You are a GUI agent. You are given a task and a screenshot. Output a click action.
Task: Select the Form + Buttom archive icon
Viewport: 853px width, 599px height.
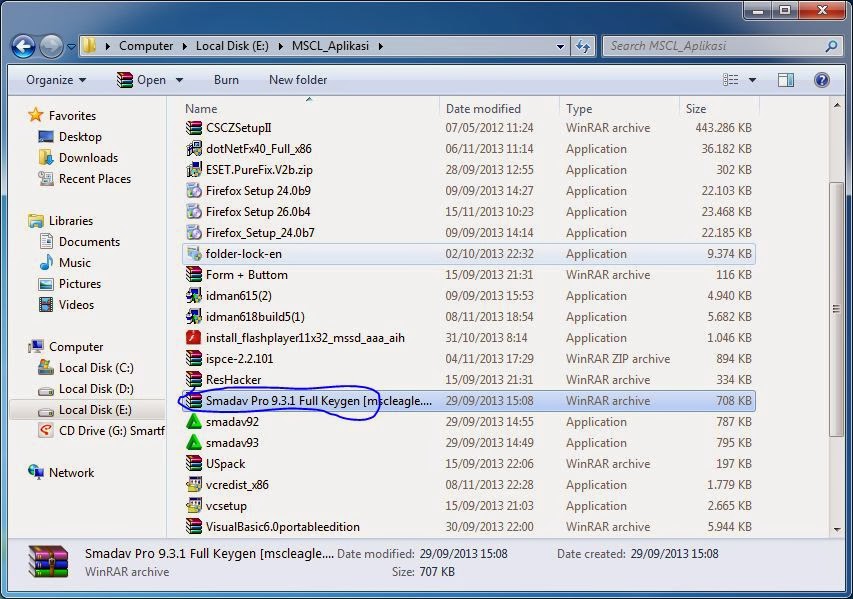pos(194,275)
